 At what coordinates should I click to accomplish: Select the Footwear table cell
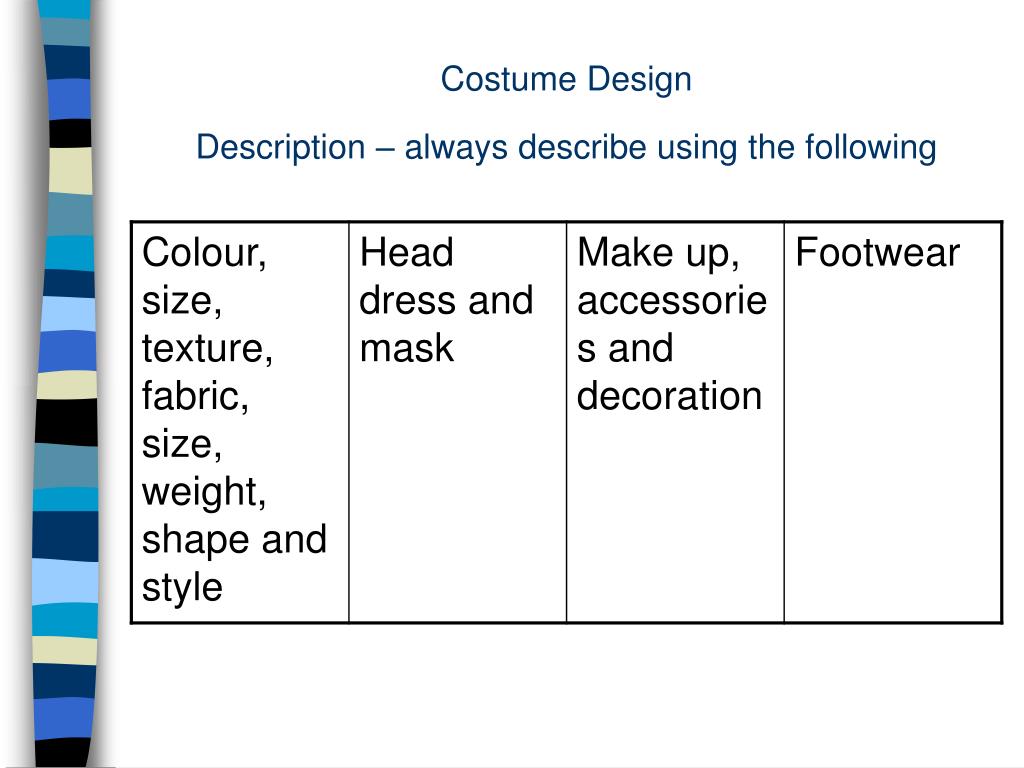point(893,423)
